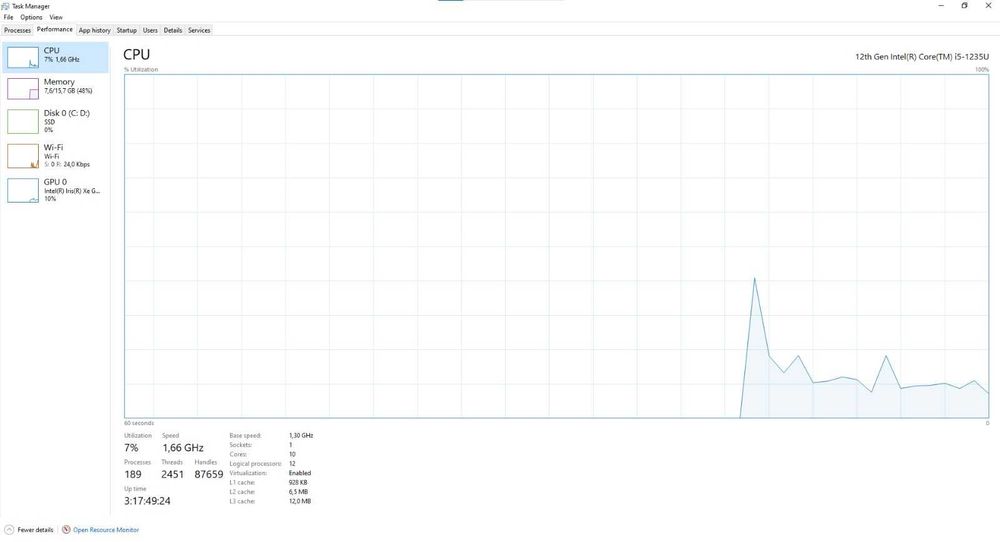
Task: Open the Disk 0 (C: D:) thumbnail
Action: (x=23, y=121)
